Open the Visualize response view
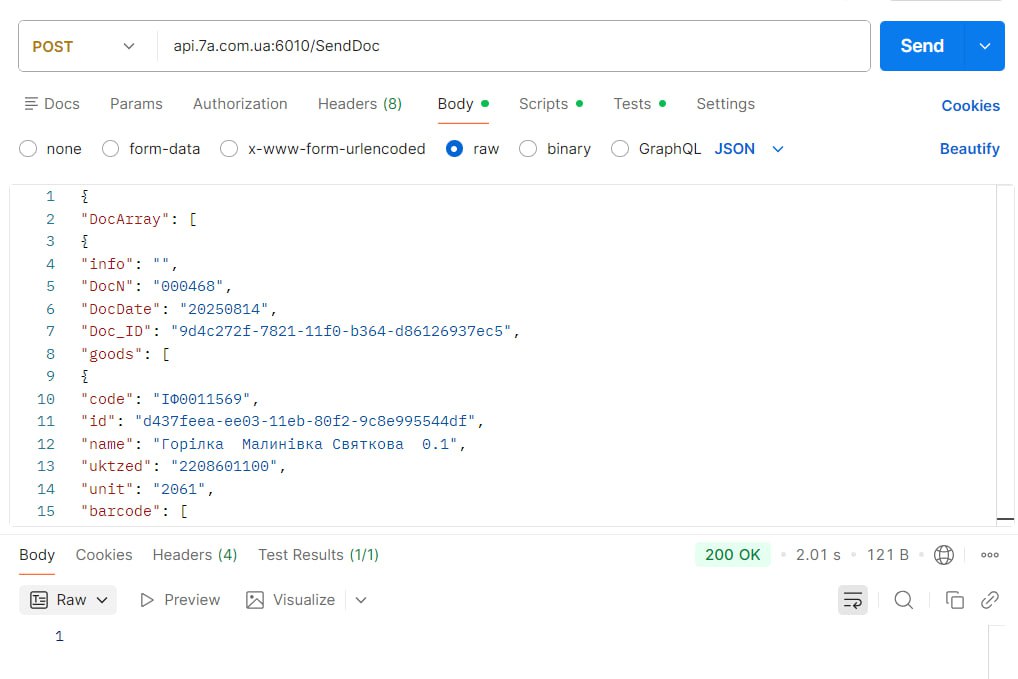 pyautogui.click(x=291, y=600)
